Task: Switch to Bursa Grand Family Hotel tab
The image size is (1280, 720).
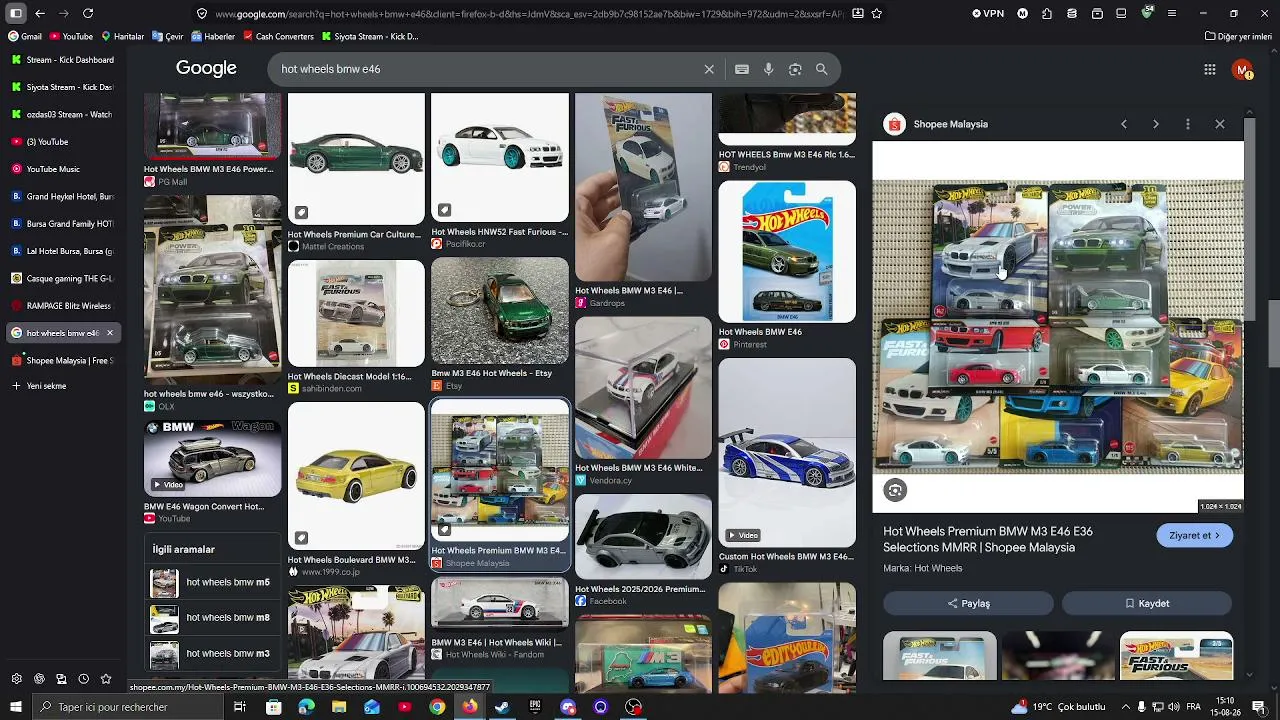Action: click(x=62, y=224)
